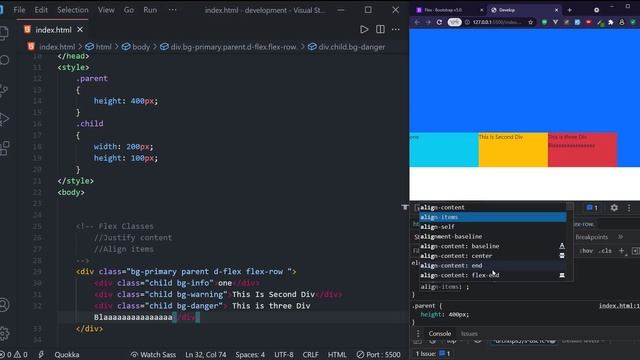Show more menus via menu bar ellipsis

(173, 10)
